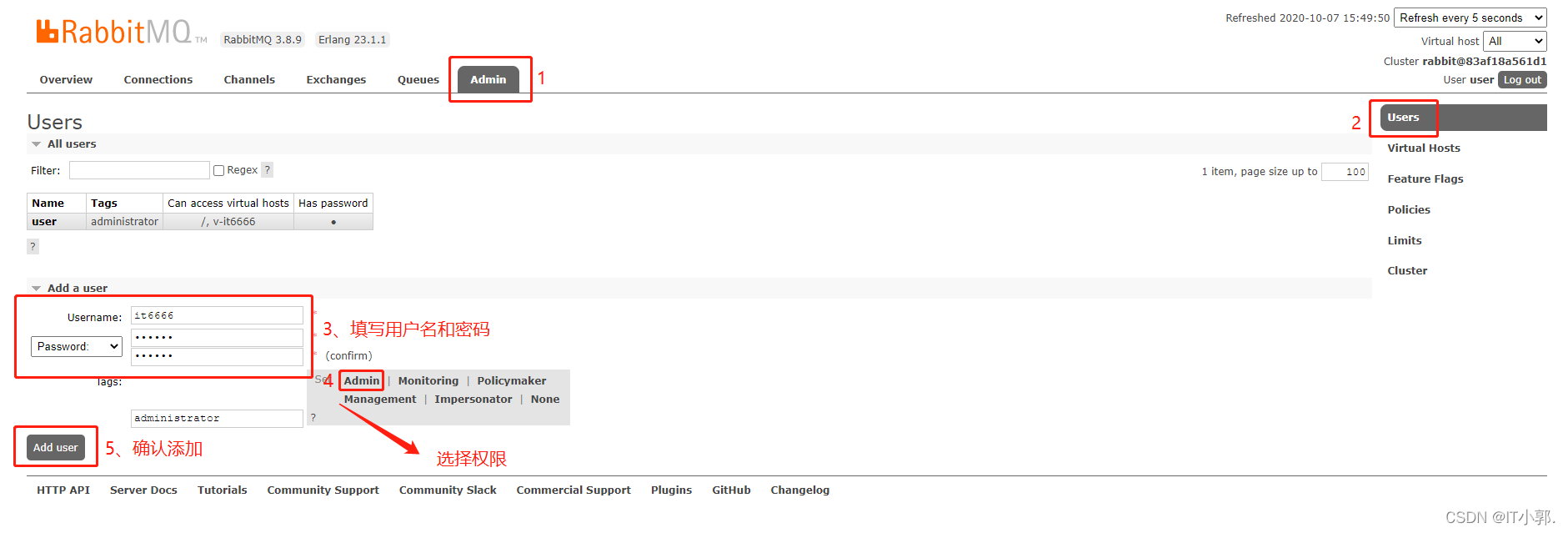Open the Plugins footer link

(x=672, y=490)
